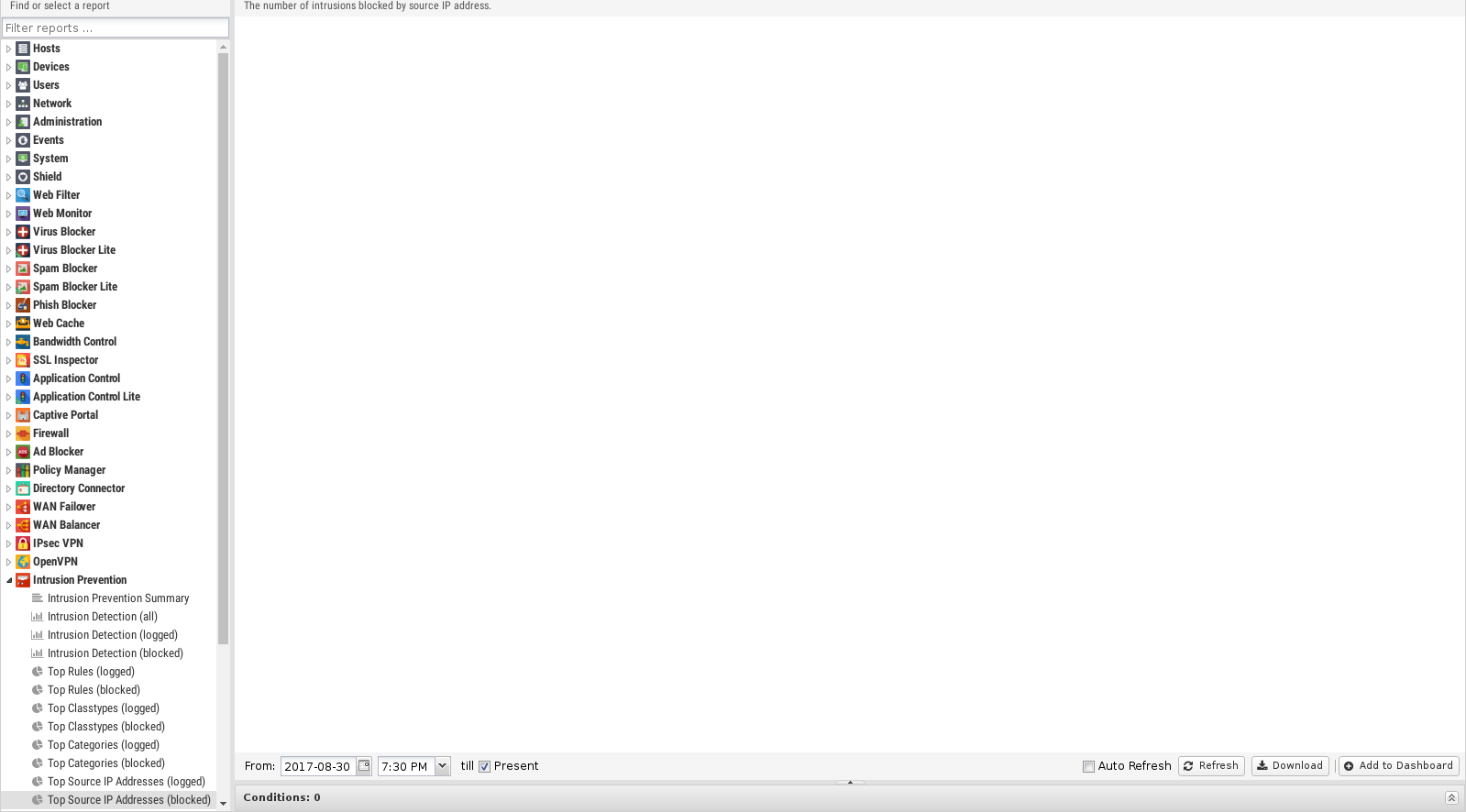The image size is (1466, 812).
Task: Open Intrusion Detection (blocked) report
Action: [116, 653]
